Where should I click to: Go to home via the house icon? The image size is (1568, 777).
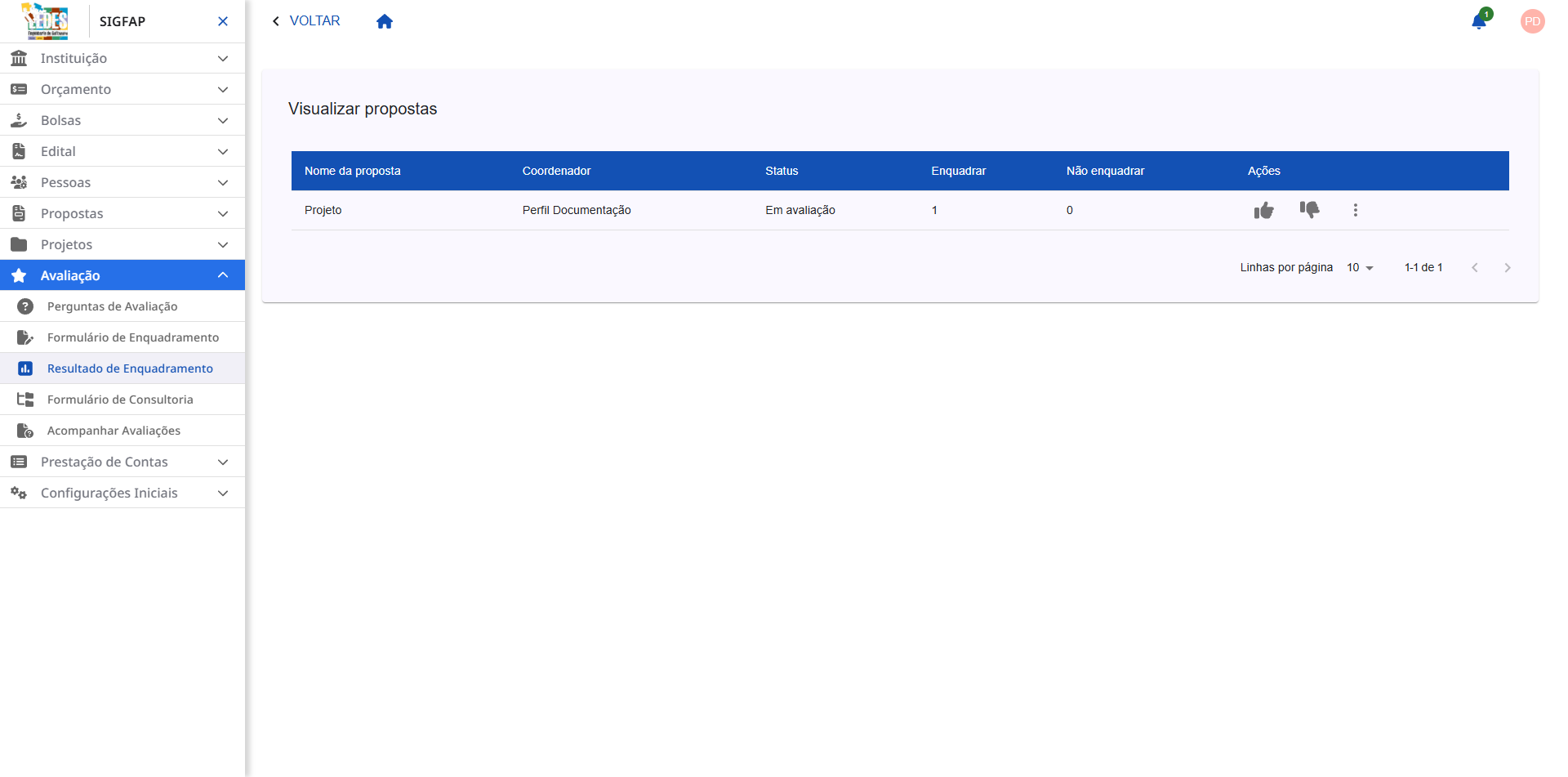tap(385, 21)
